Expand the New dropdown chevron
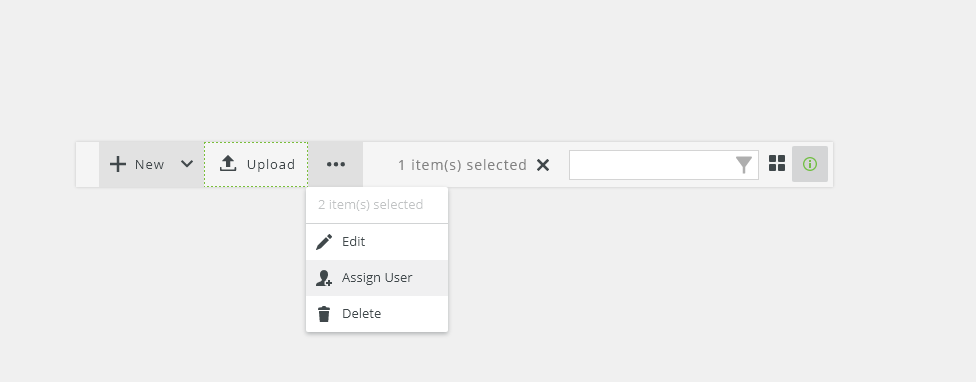 [x=187, y=164]
